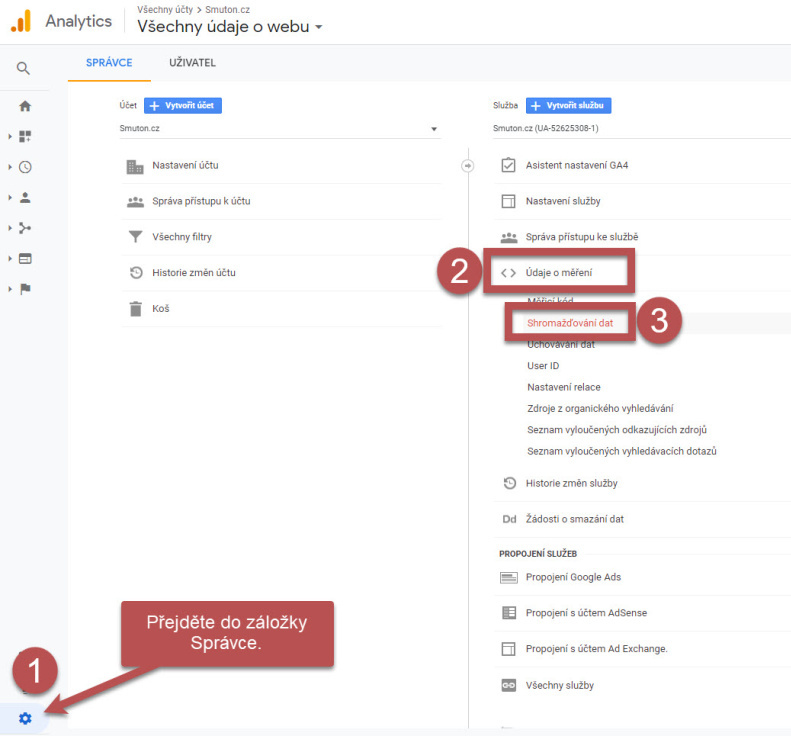The height and width of the screenshot is (736, 791).
Task: Click the Dd icon for Žádosti o smazání dat
Action: [509, 519]
